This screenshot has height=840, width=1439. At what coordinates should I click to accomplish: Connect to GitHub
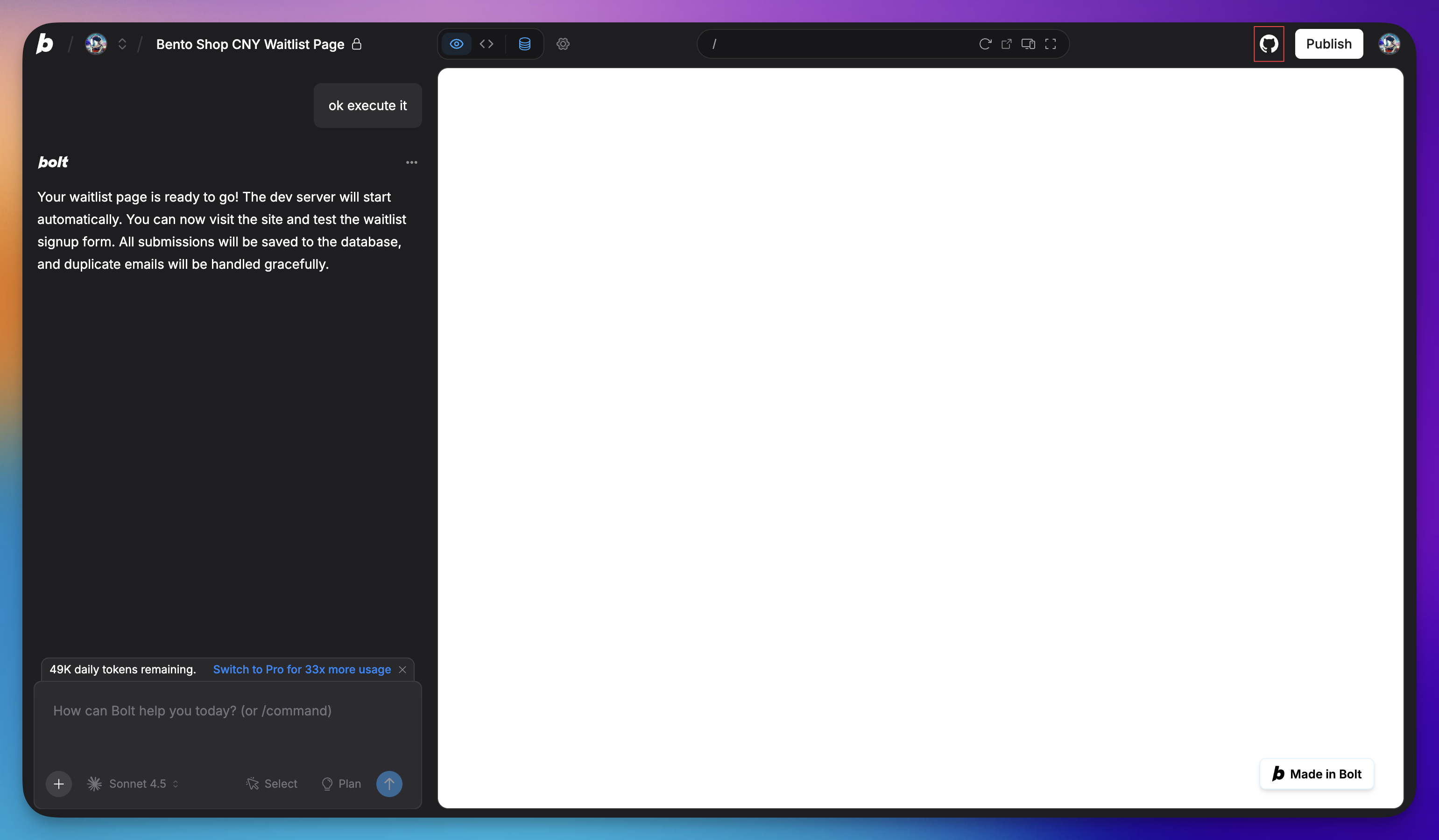tap(1269, 43)
